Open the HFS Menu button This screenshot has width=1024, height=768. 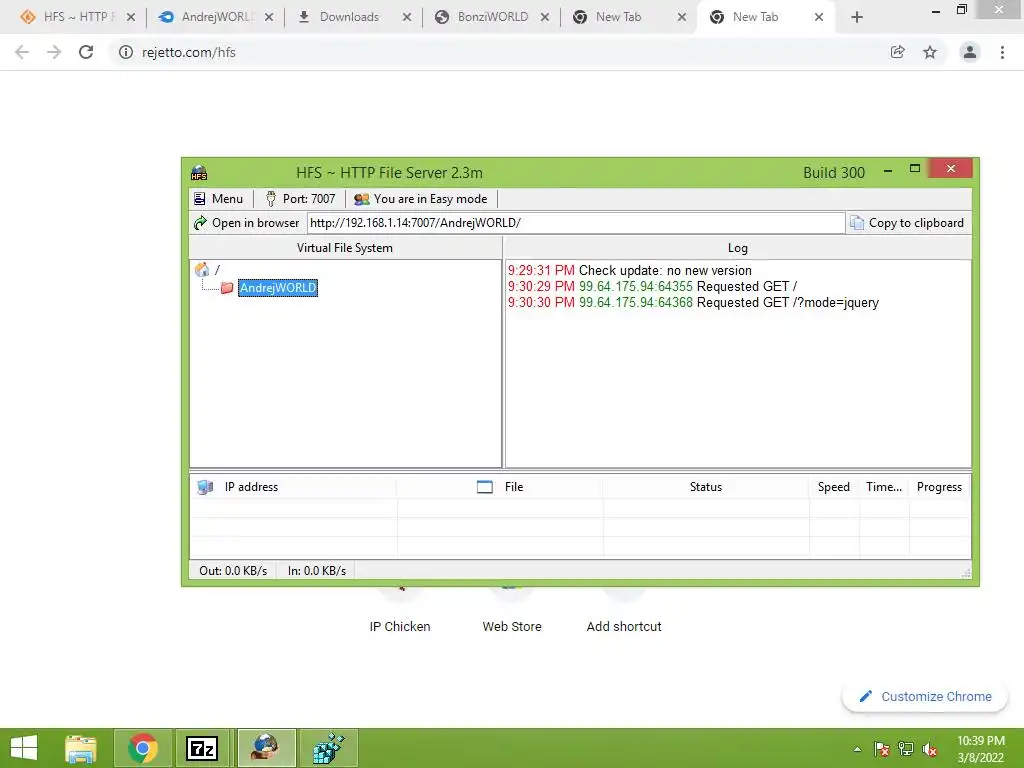click(x=219, y=199)
